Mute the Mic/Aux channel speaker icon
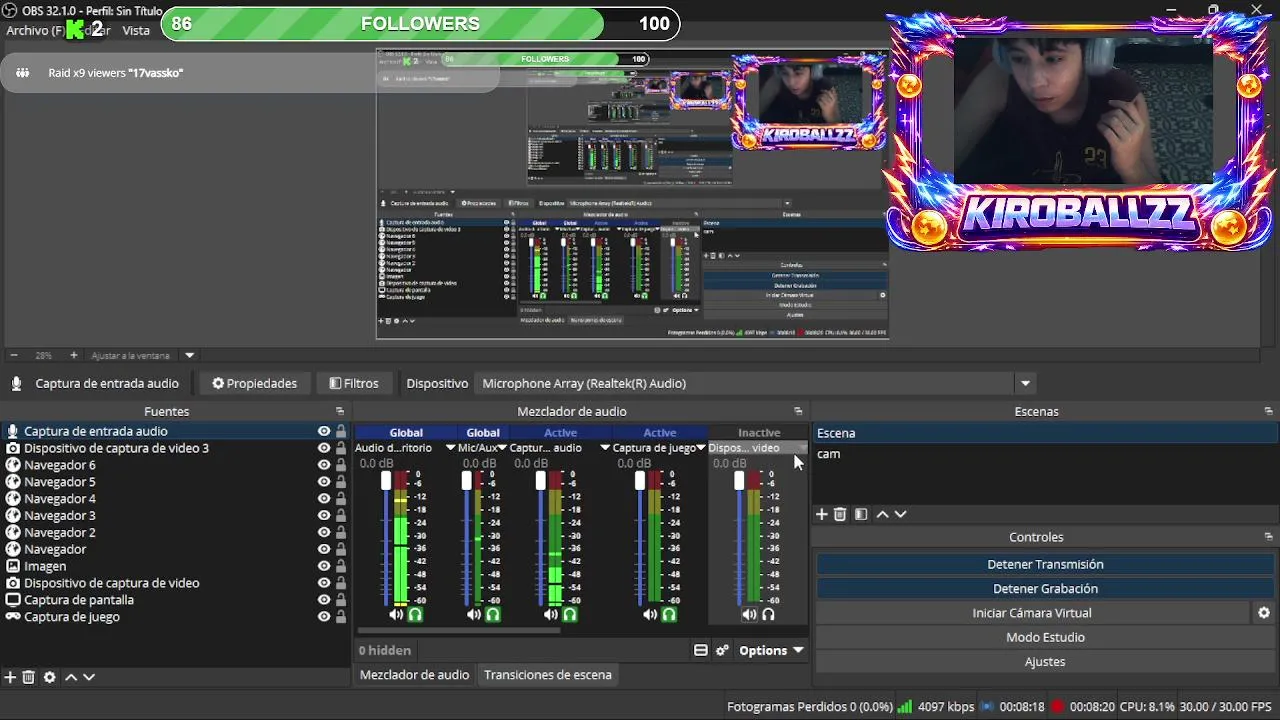Image resolution: width=1280 pixels, height=720 pixels. coord(474,614)
